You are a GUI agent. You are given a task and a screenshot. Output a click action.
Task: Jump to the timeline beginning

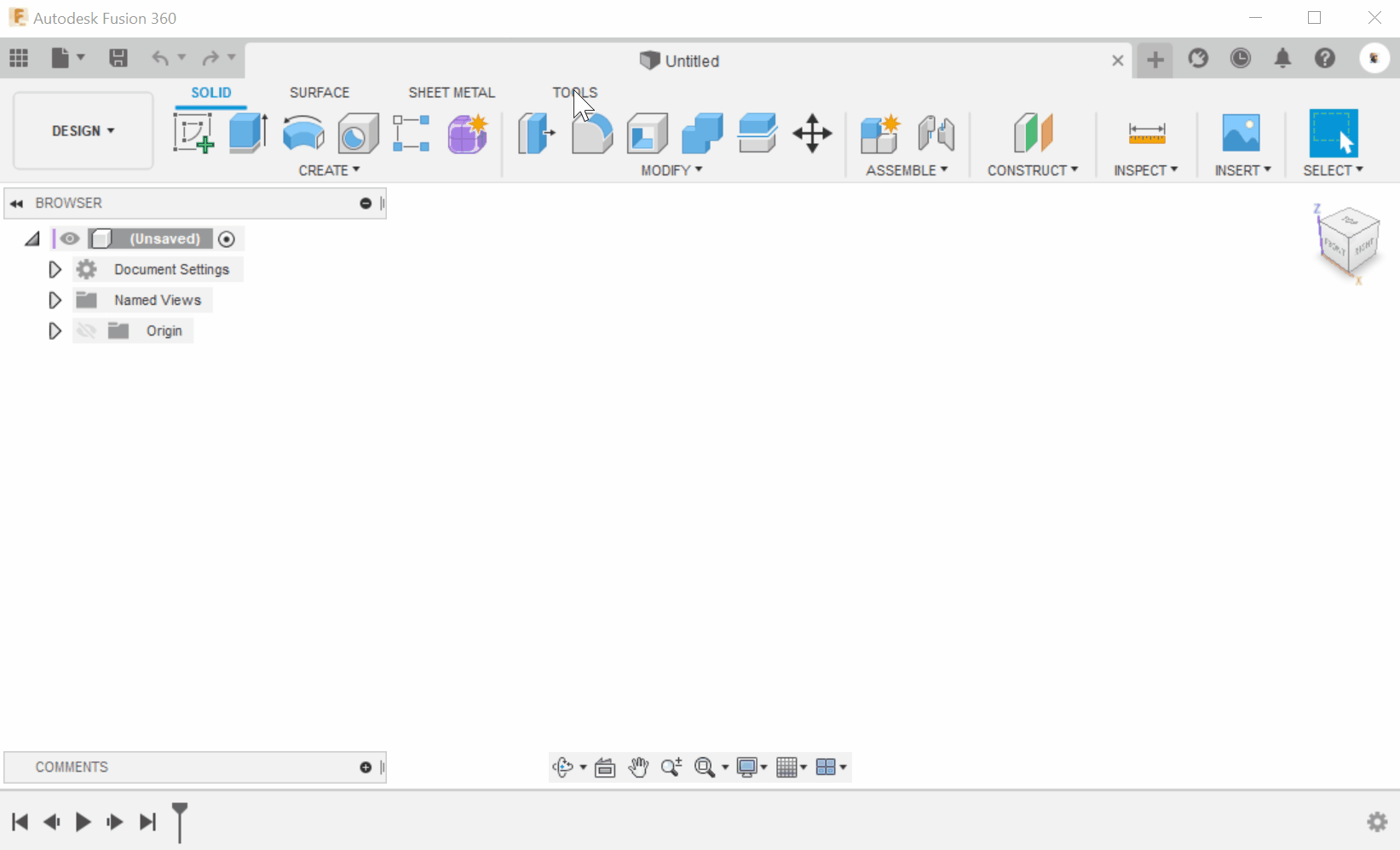pyautogui.click(x=20, y=822)
